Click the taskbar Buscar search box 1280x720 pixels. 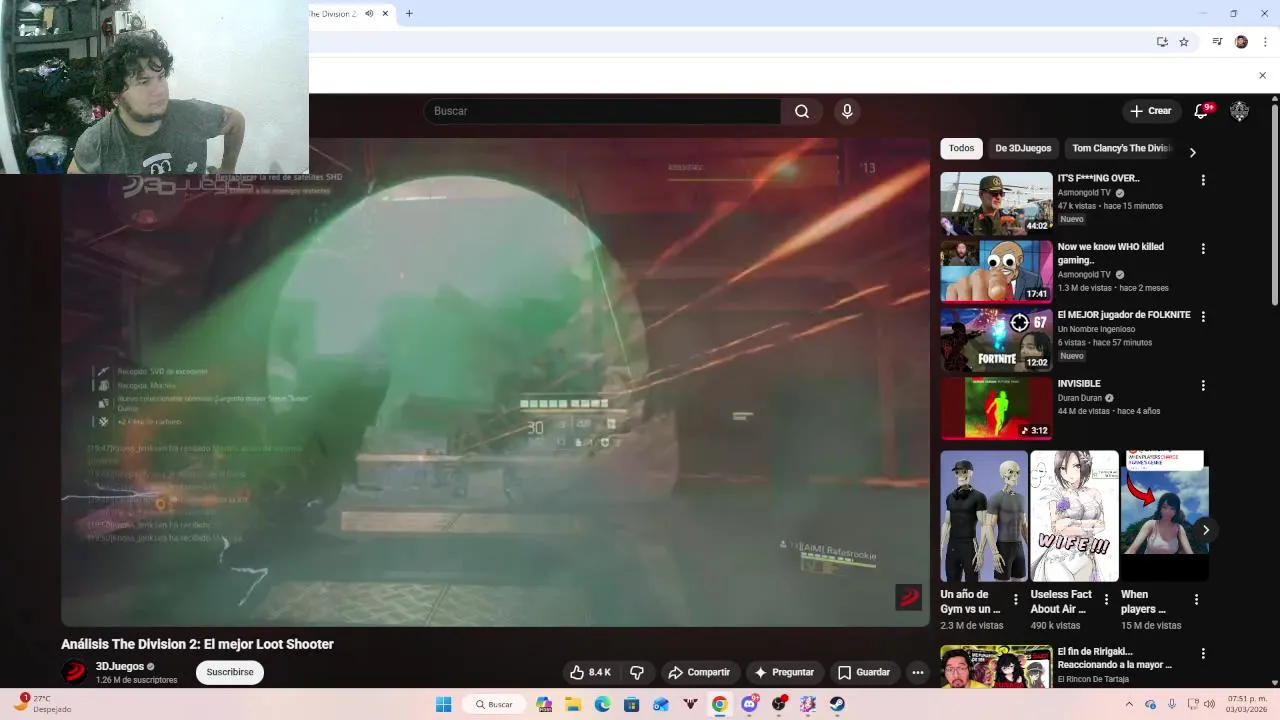coord(493,704)
